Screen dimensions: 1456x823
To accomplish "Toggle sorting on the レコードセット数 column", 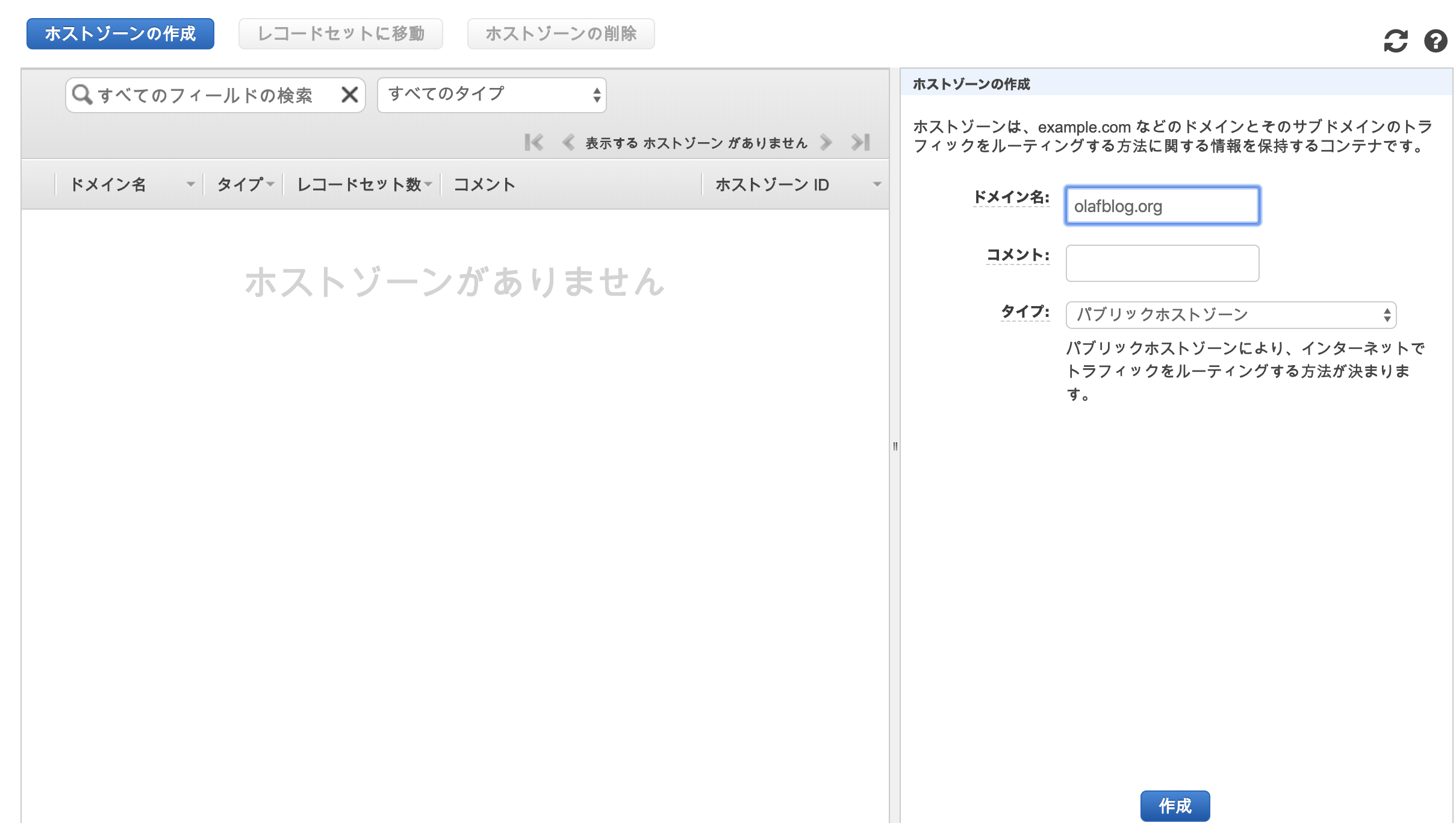I will [429, 185].
